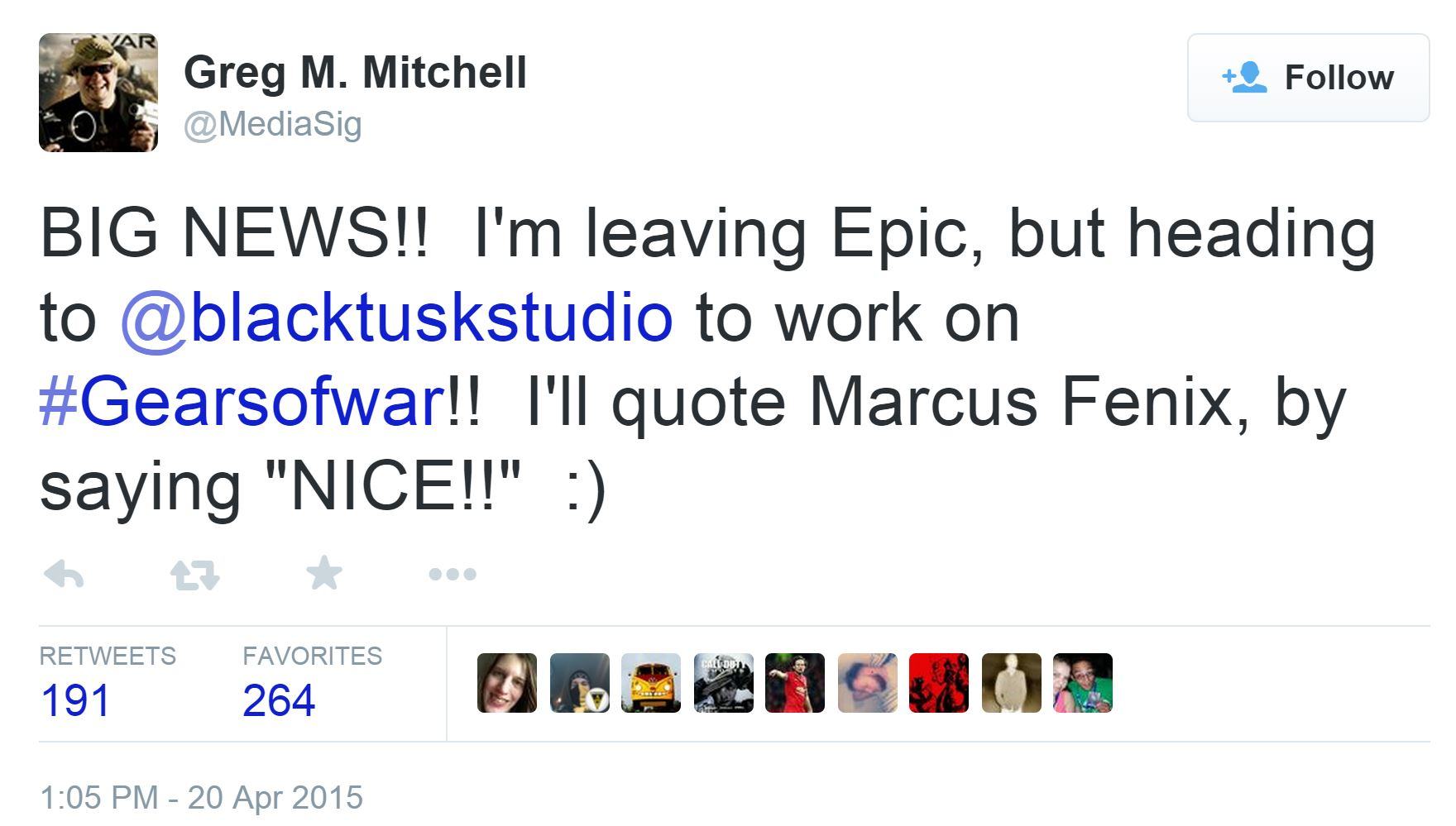This screenshot has height=826, width=1456.
Task: Retweet using the retweet arrows icon
Action: pos(194,574)
